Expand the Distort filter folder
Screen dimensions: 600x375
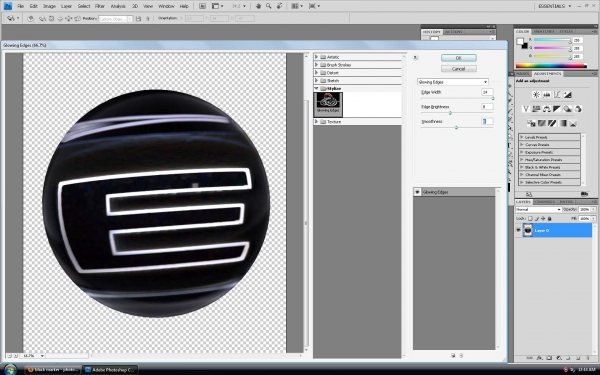coord(316,72)
